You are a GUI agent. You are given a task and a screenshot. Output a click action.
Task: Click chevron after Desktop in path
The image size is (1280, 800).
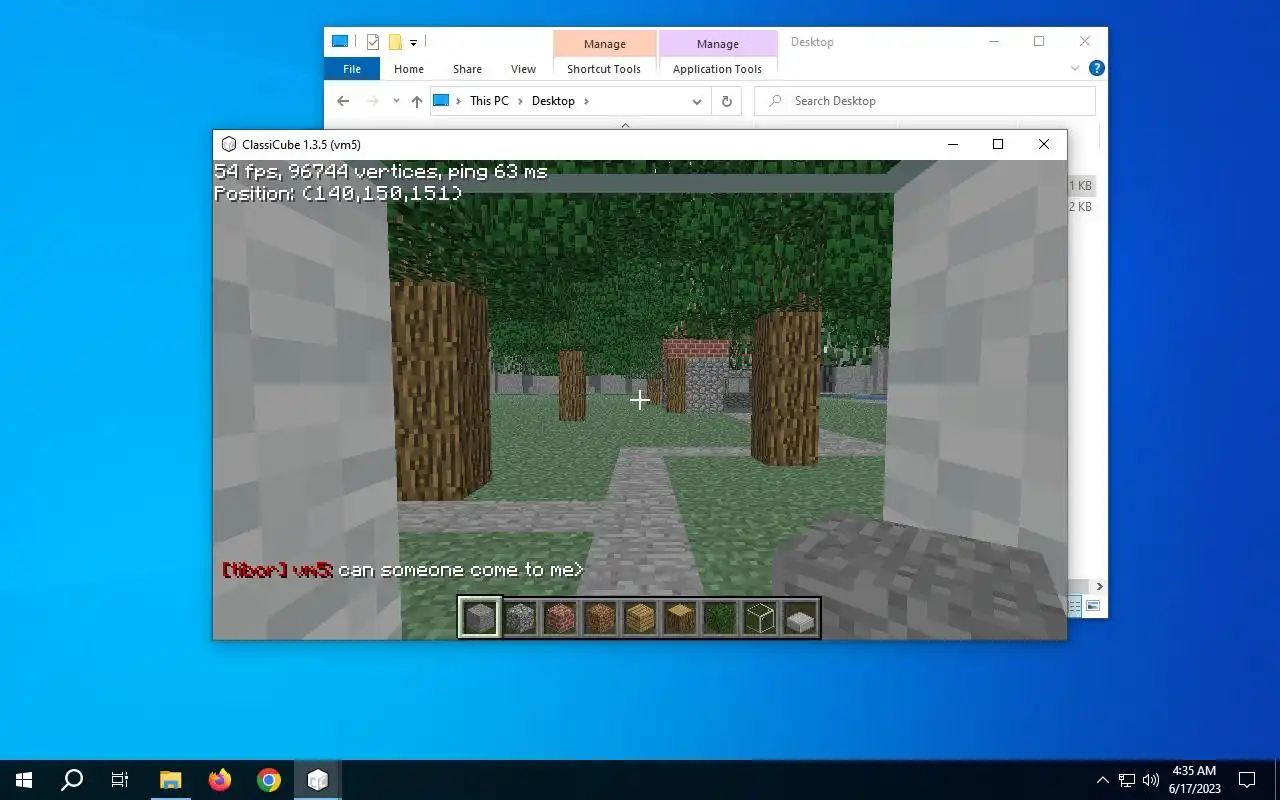click(586, 101)
